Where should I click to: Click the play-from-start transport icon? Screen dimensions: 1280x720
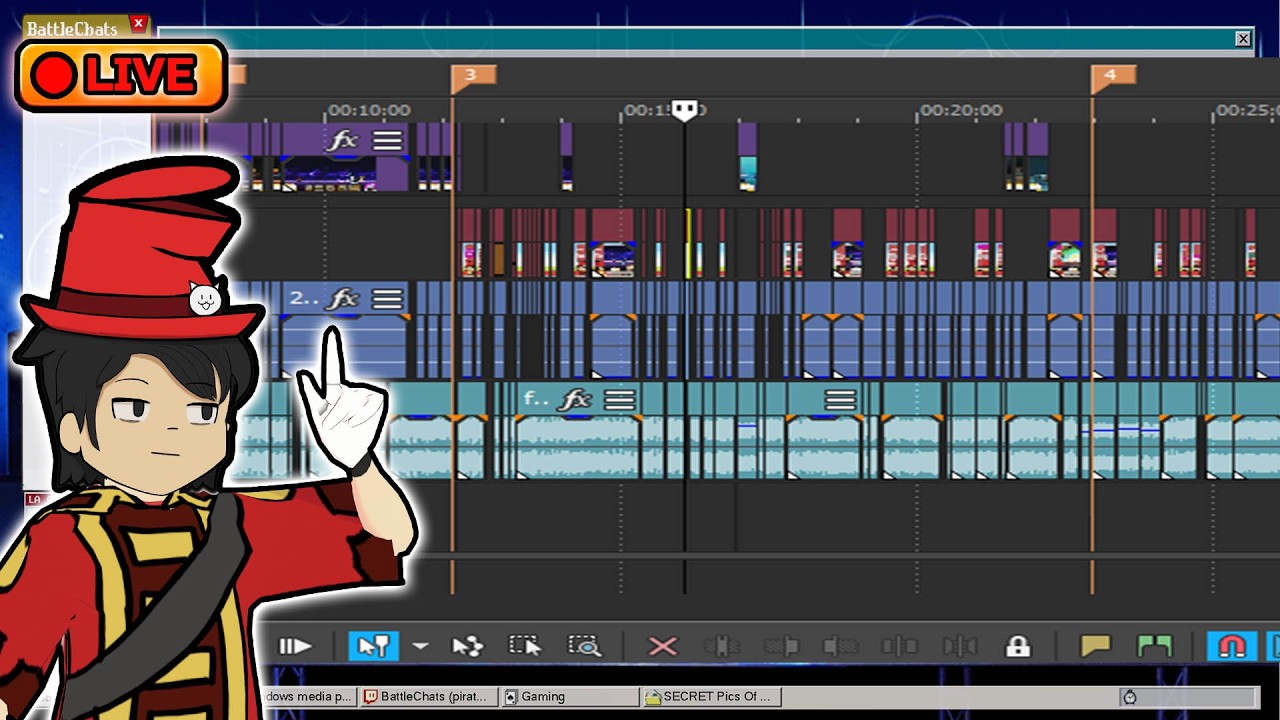tap(294, 646)
